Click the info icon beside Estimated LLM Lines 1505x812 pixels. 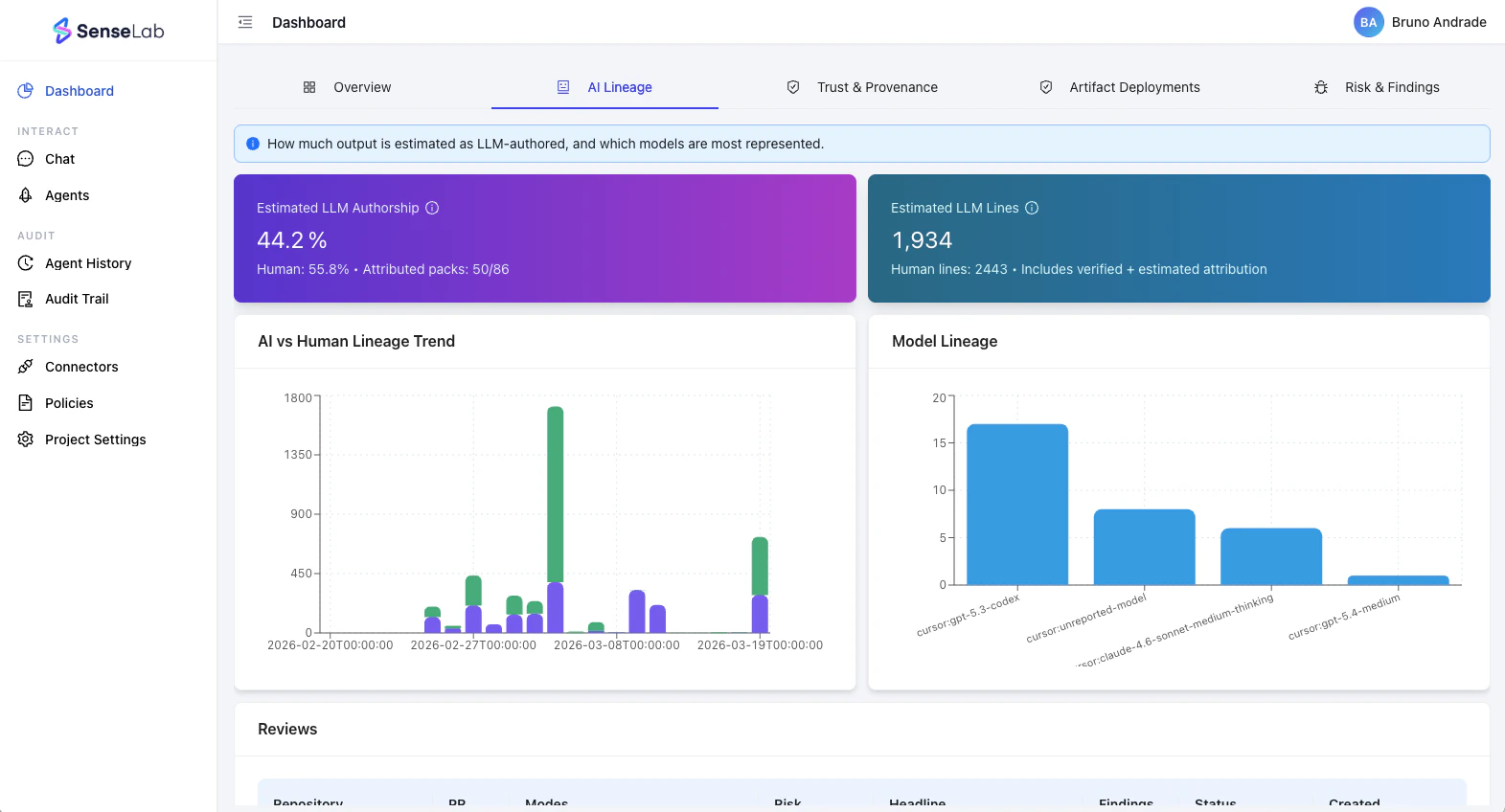(x=1032, y=208)
